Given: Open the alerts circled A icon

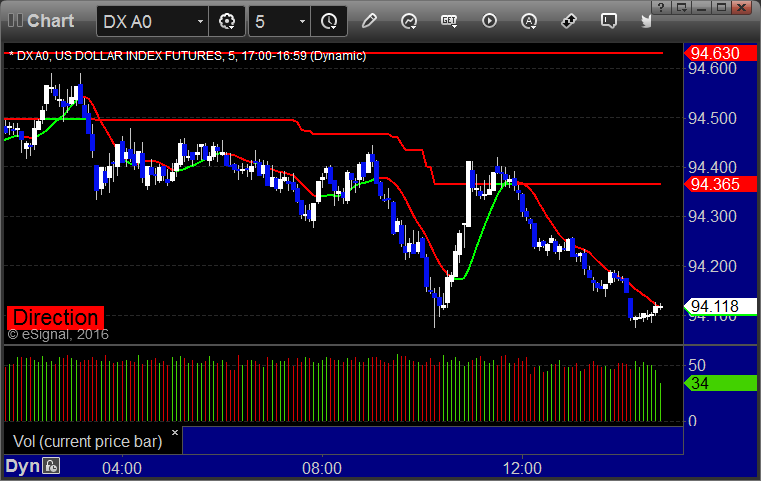Looking at the screenshot, I should [x=529, y=21].
